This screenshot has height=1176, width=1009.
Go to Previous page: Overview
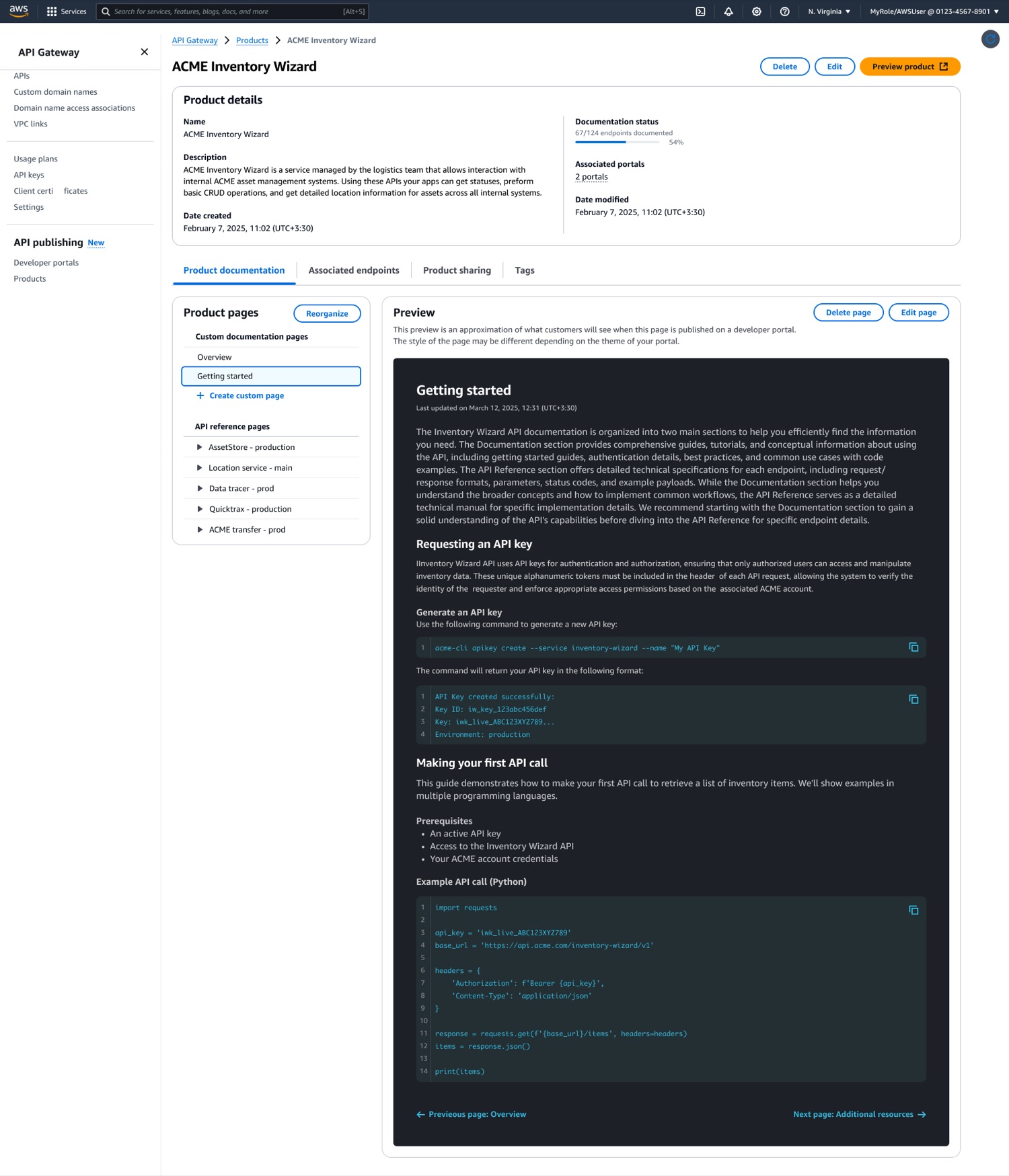471,1114
